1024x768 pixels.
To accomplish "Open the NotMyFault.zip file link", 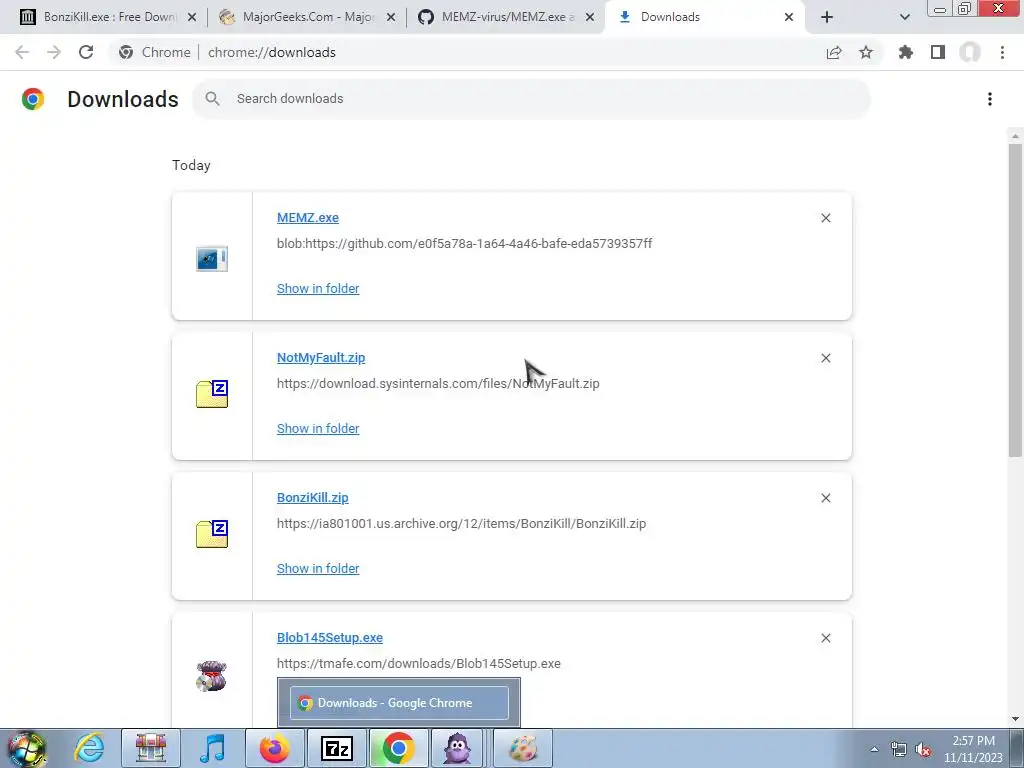I will 321,357.
